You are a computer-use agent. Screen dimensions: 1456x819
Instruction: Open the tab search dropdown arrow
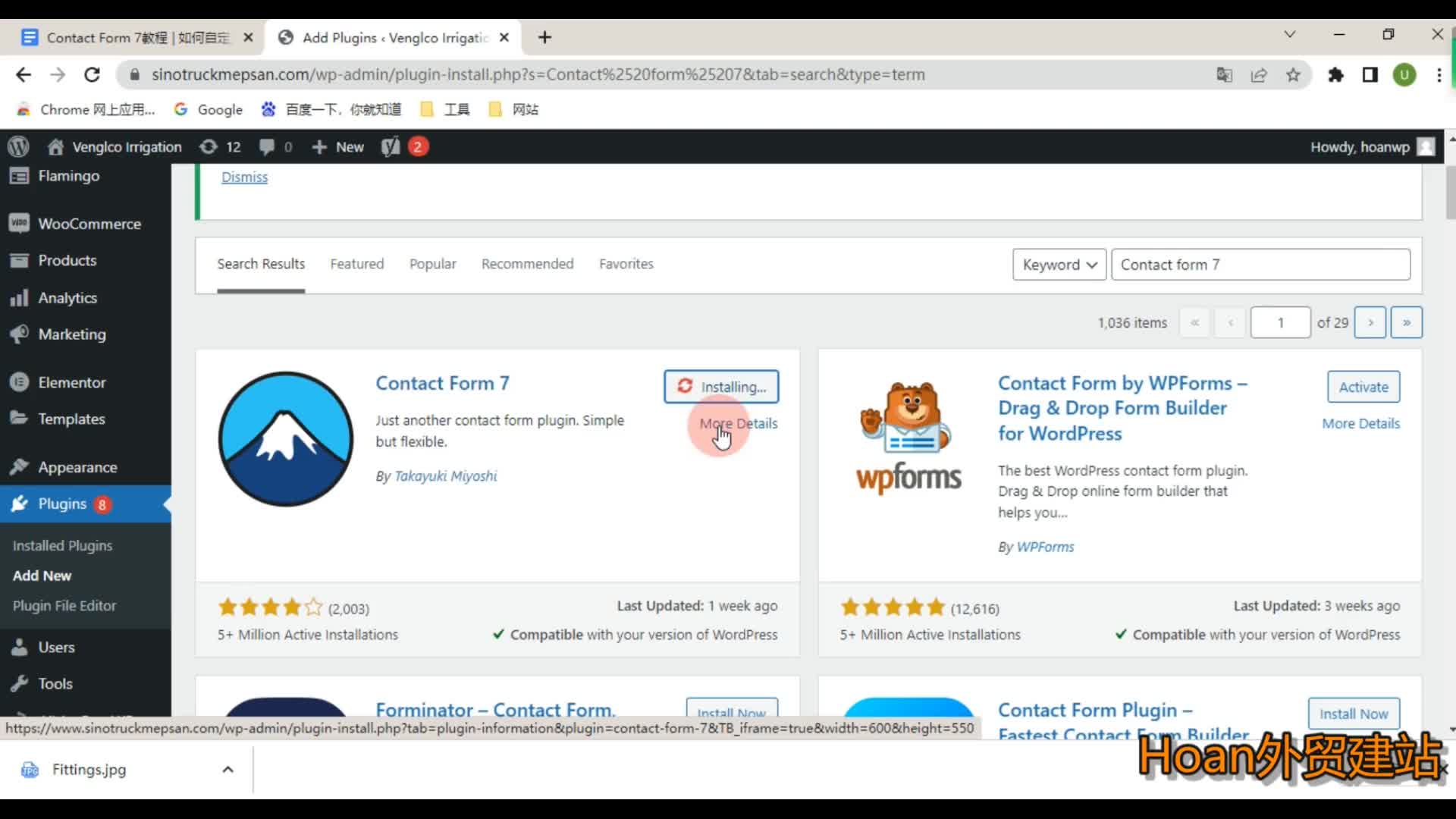click(x=1289, y=35)
